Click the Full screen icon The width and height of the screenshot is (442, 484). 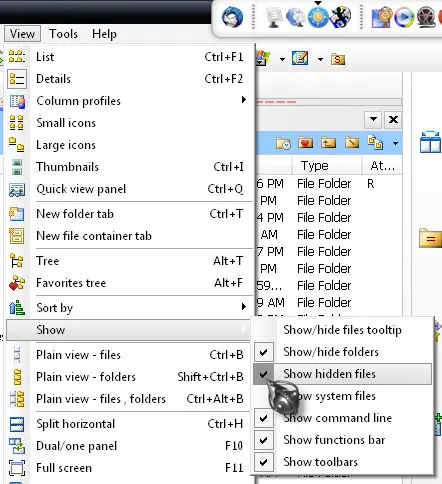(17, 468)
